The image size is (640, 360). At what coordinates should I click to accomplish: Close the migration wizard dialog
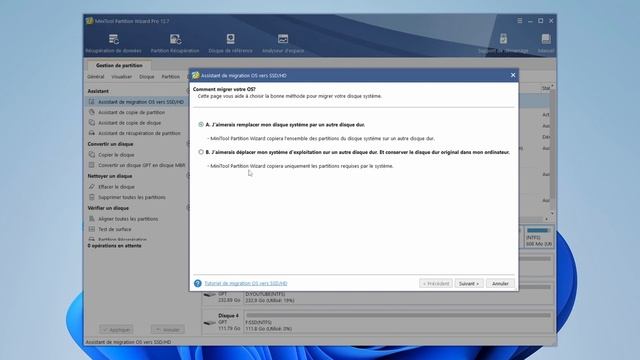pos(513,75)
